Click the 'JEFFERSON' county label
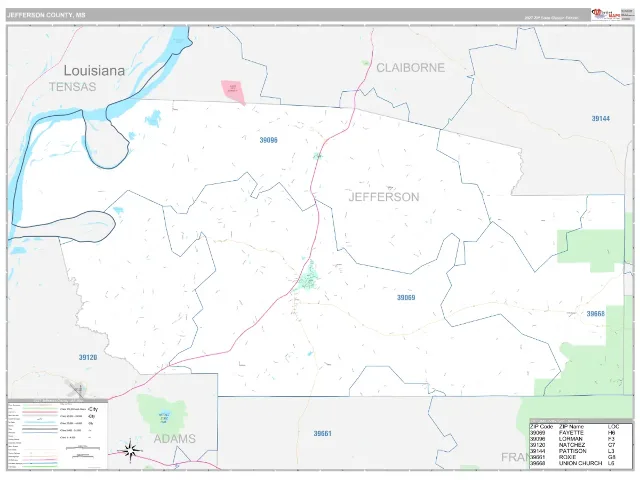The image size is (640, 480). tap(384, 197)
